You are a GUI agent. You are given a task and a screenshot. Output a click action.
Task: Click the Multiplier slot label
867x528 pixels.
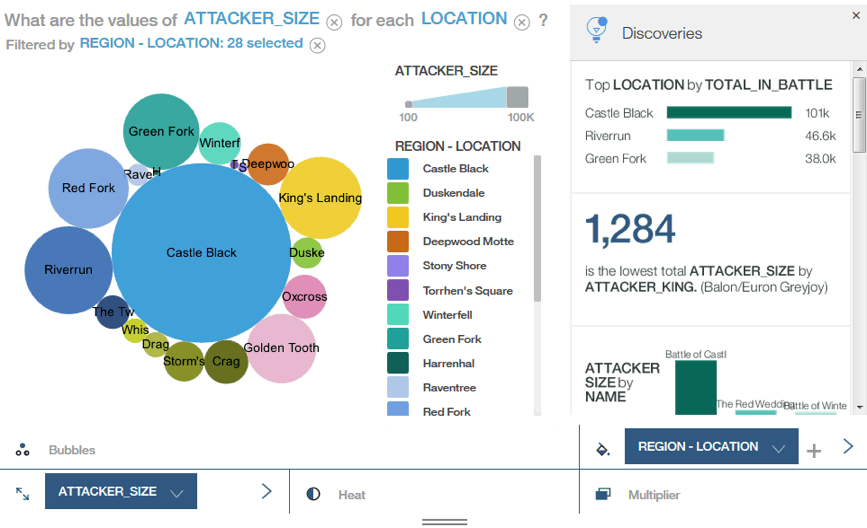(654, 495)
